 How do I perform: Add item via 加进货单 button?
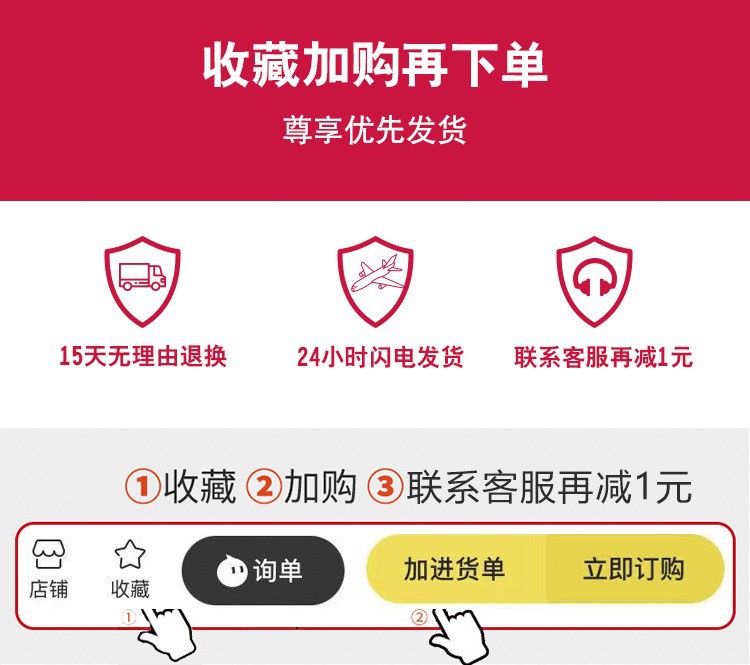[455, 569]
